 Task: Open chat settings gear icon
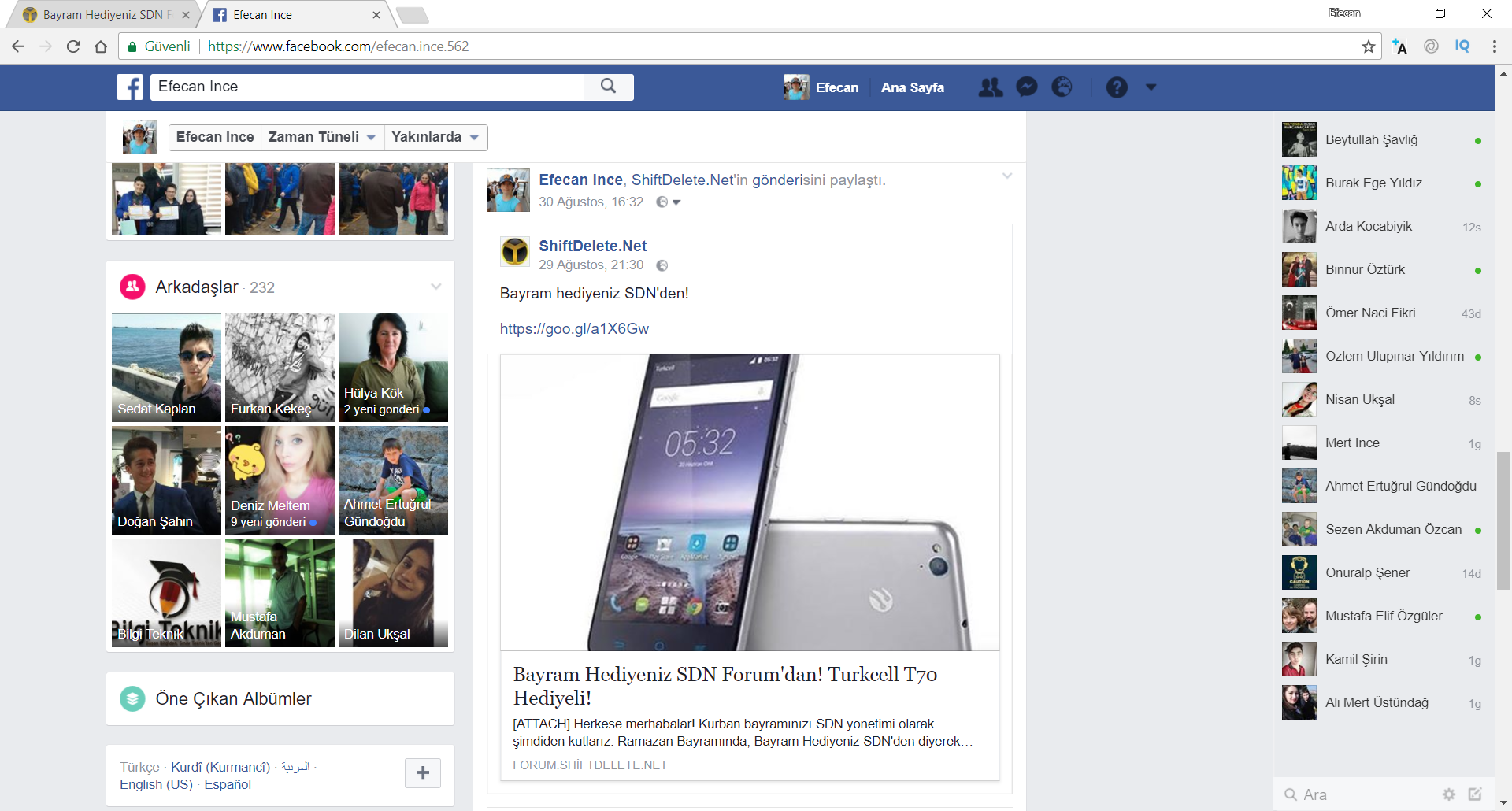pyautogui.click(x=1449, y=794)
